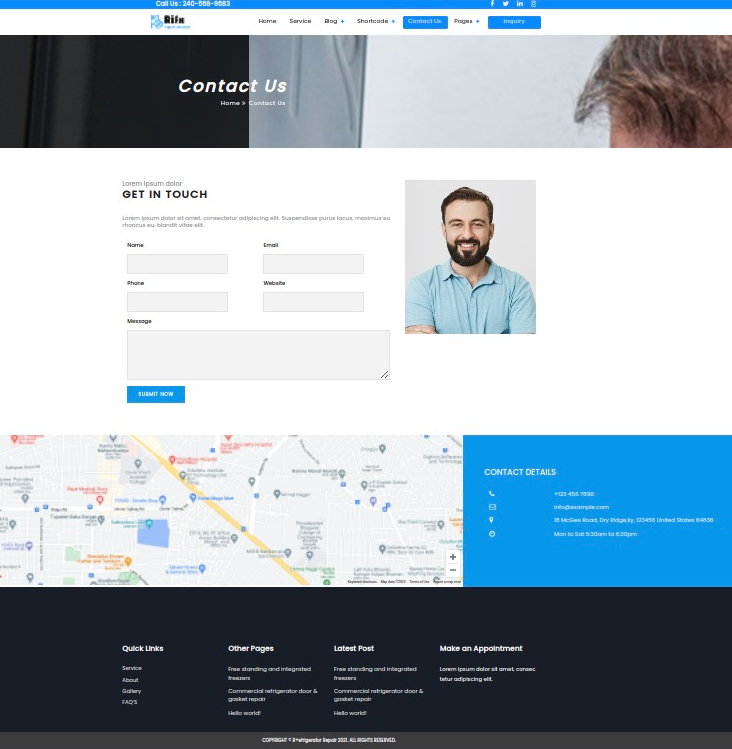
Task: Open the Instagram social icon
Action: pyautogui.click(x=533, y=4)
